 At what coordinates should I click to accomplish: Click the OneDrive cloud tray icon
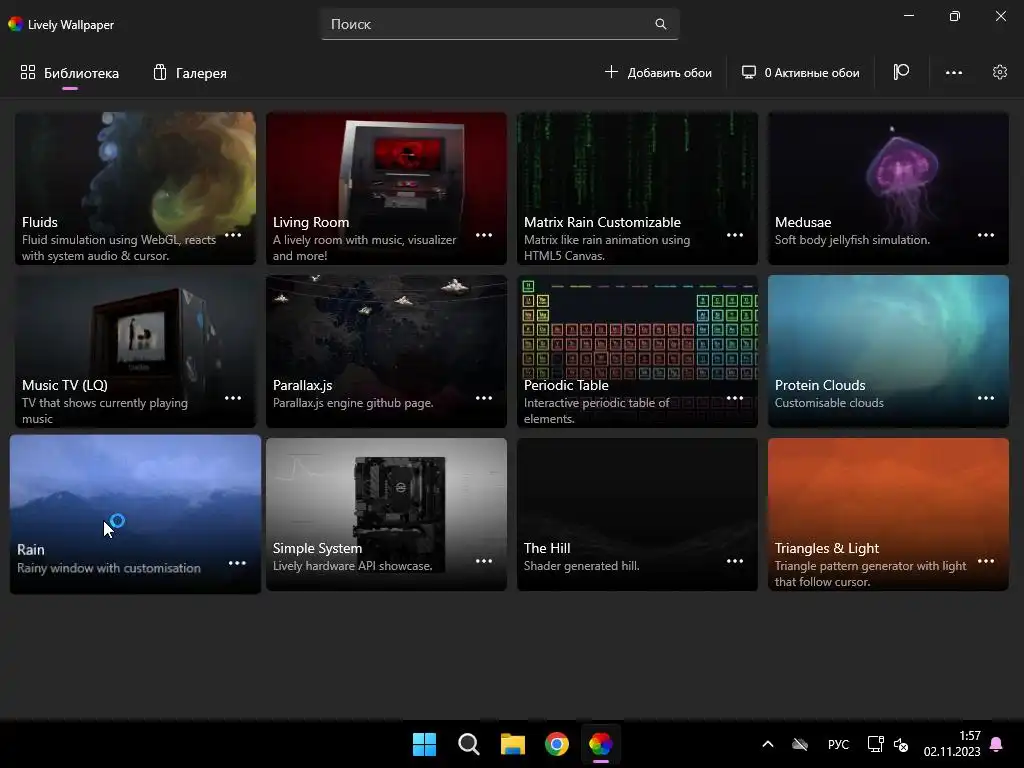[800, 744]
